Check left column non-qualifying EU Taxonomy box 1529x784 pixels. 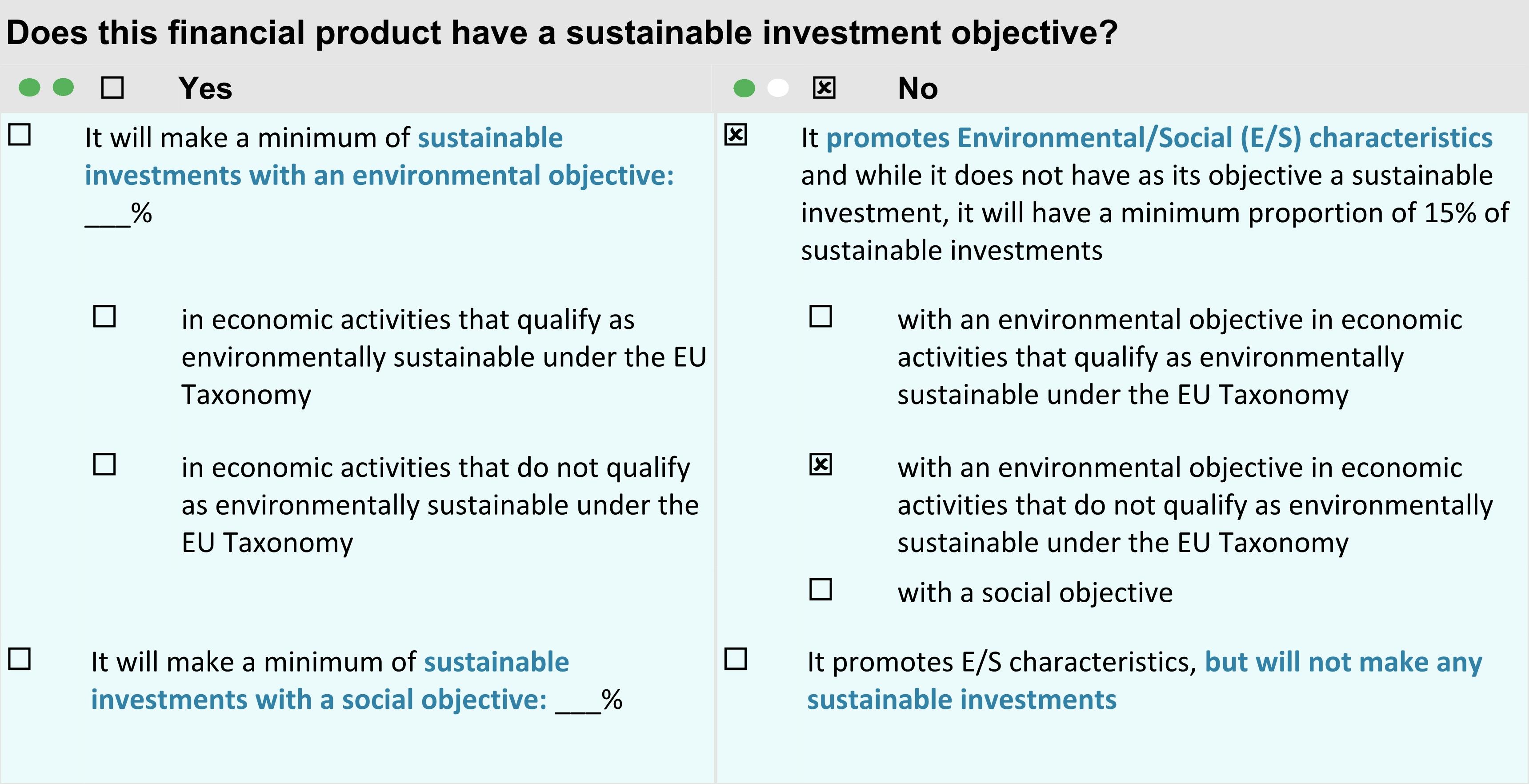click(x=104, y=464)
